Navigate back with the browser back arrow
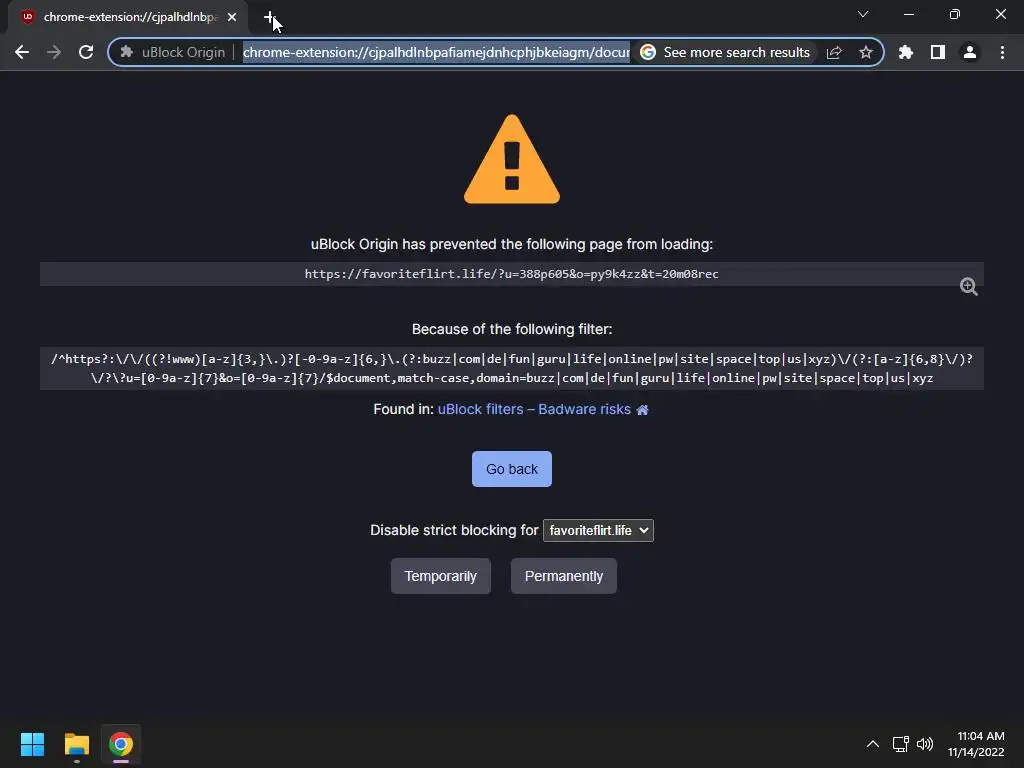The width and height of the screenshot is (1024, 768). 22,52
